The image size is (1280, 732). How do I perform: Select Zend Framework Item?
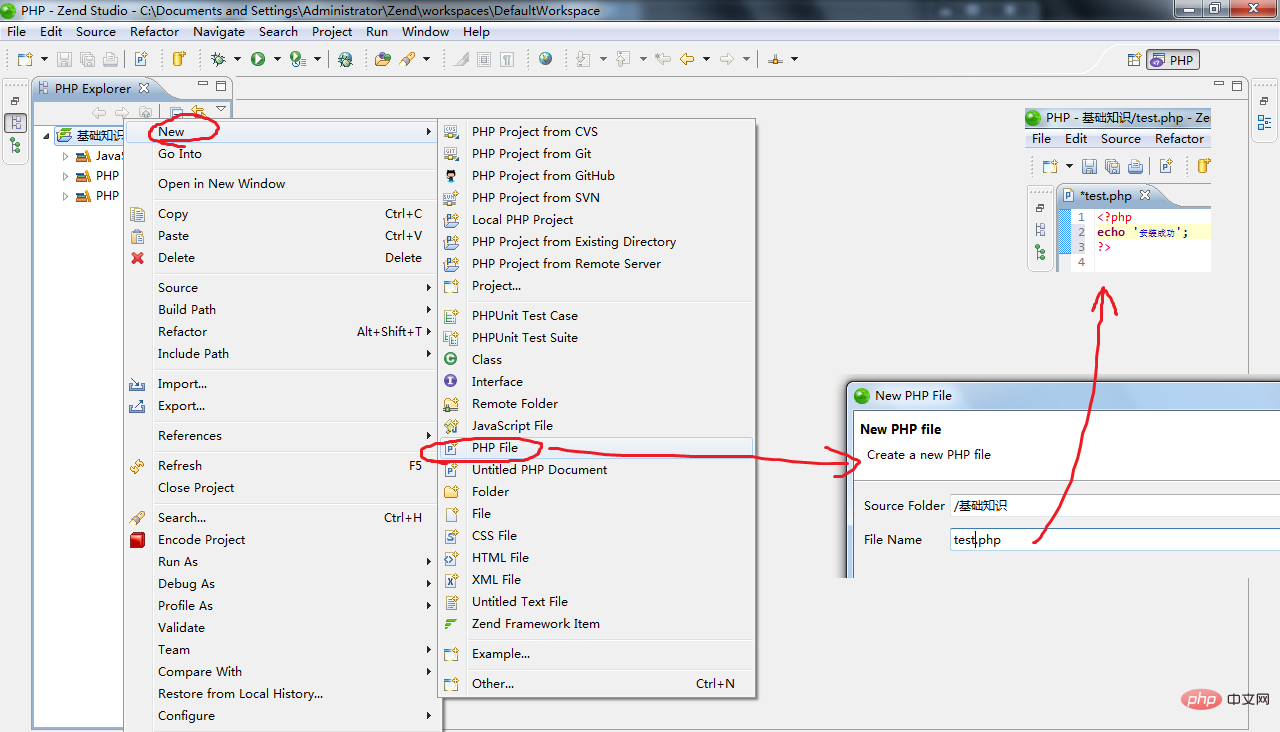(x=596, y=623)
